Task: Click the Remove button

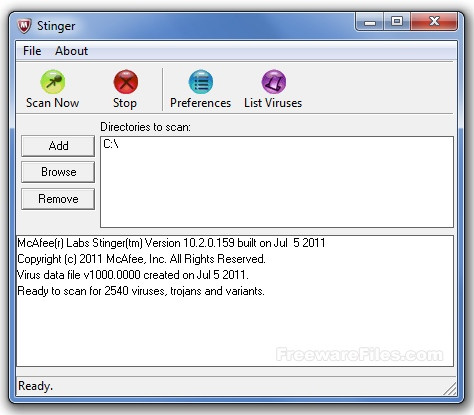Action: tap(58, 199)
